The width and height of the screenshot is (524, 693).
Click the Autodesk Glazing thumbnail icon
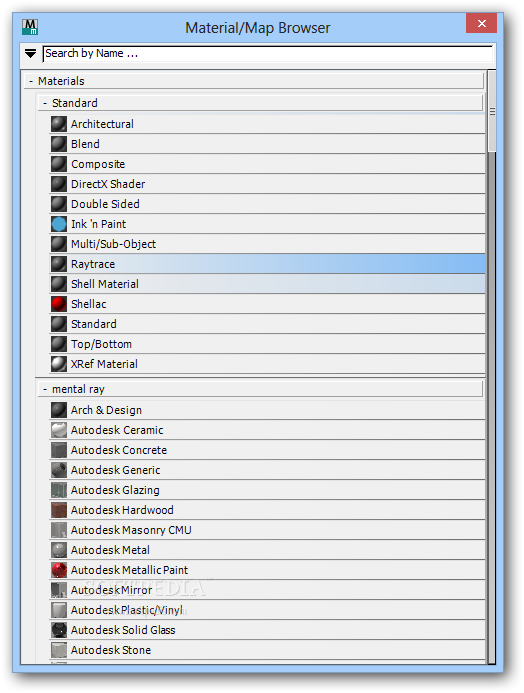pyautogui.click(x=59, y=490)
